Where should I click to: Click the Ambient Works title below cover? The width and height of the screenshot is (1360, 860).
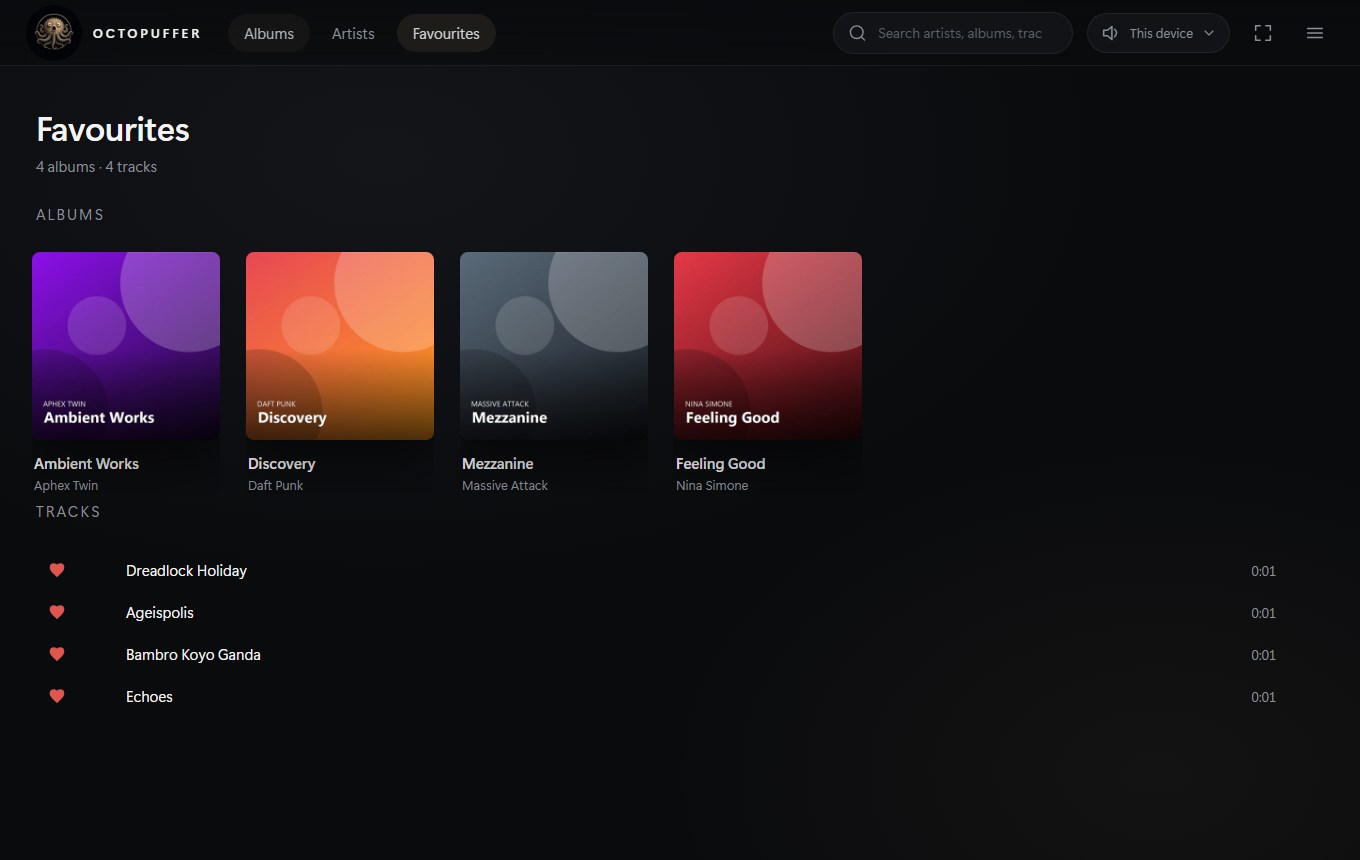[x=86, y=464]
